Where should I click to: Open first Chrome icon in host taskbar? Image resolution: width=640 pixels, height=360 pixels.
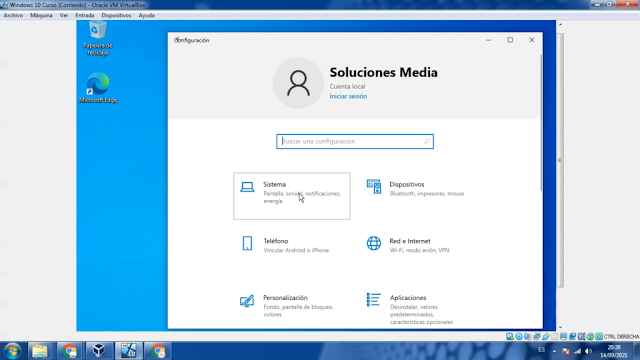coord(69,351)
